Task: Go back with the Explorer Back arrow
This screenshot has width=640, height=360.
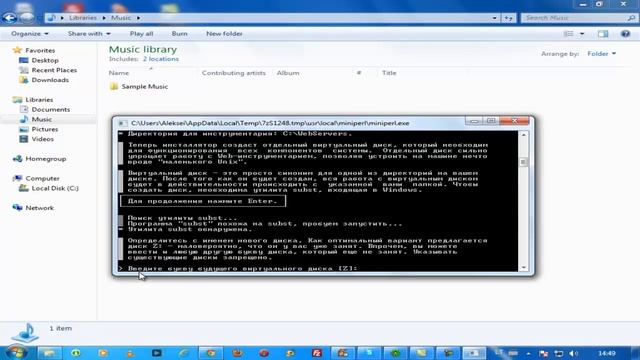Action: pos(10,18)
